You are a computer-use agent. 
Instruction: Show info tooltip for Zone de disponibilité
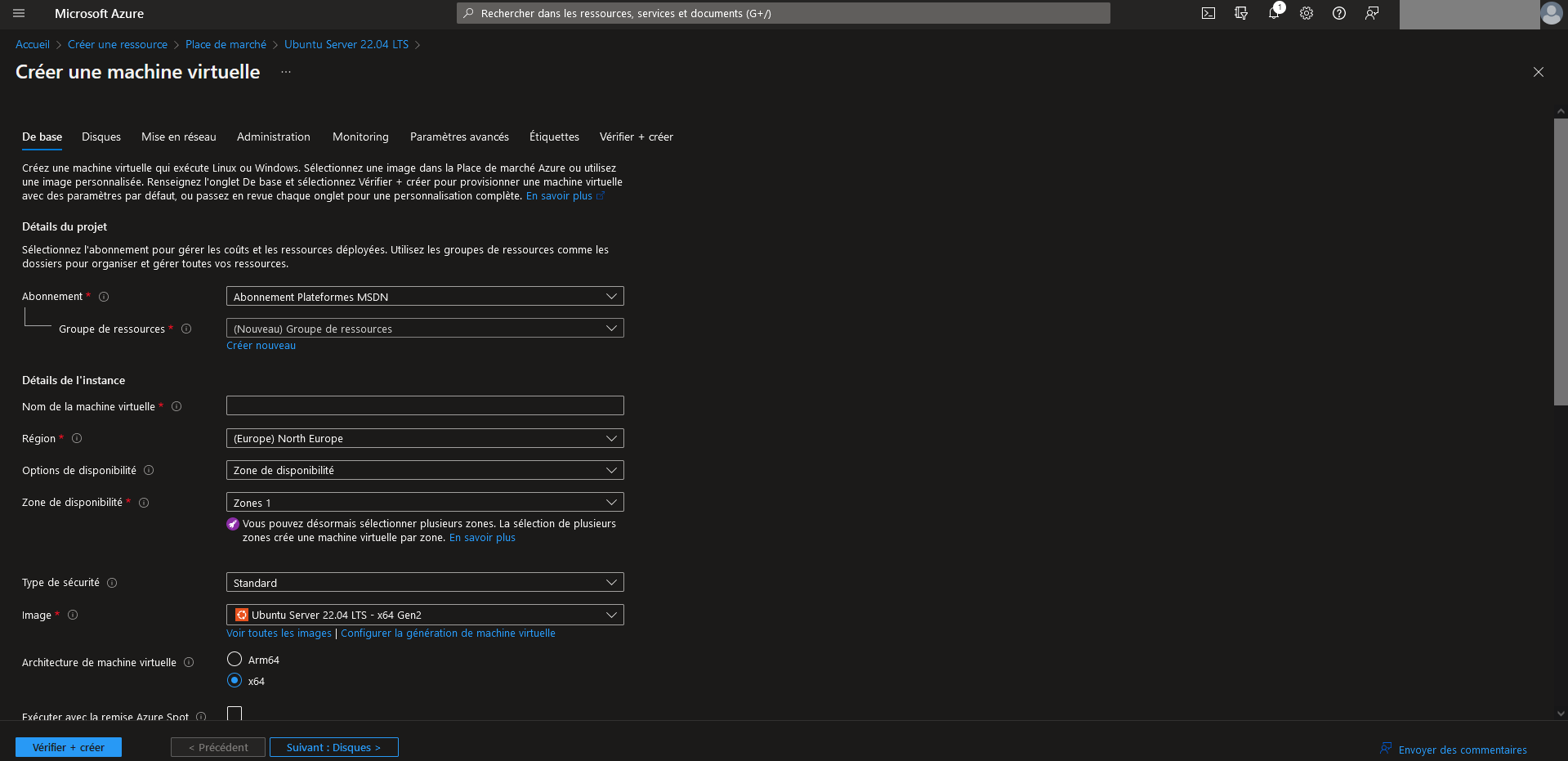point(144,503)
